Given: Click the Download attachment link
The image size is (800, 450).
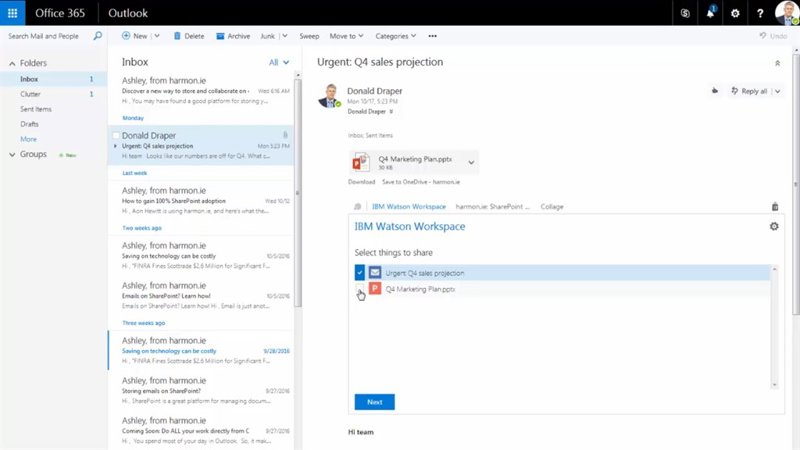Looking at the screenshot, I should 361,182.
